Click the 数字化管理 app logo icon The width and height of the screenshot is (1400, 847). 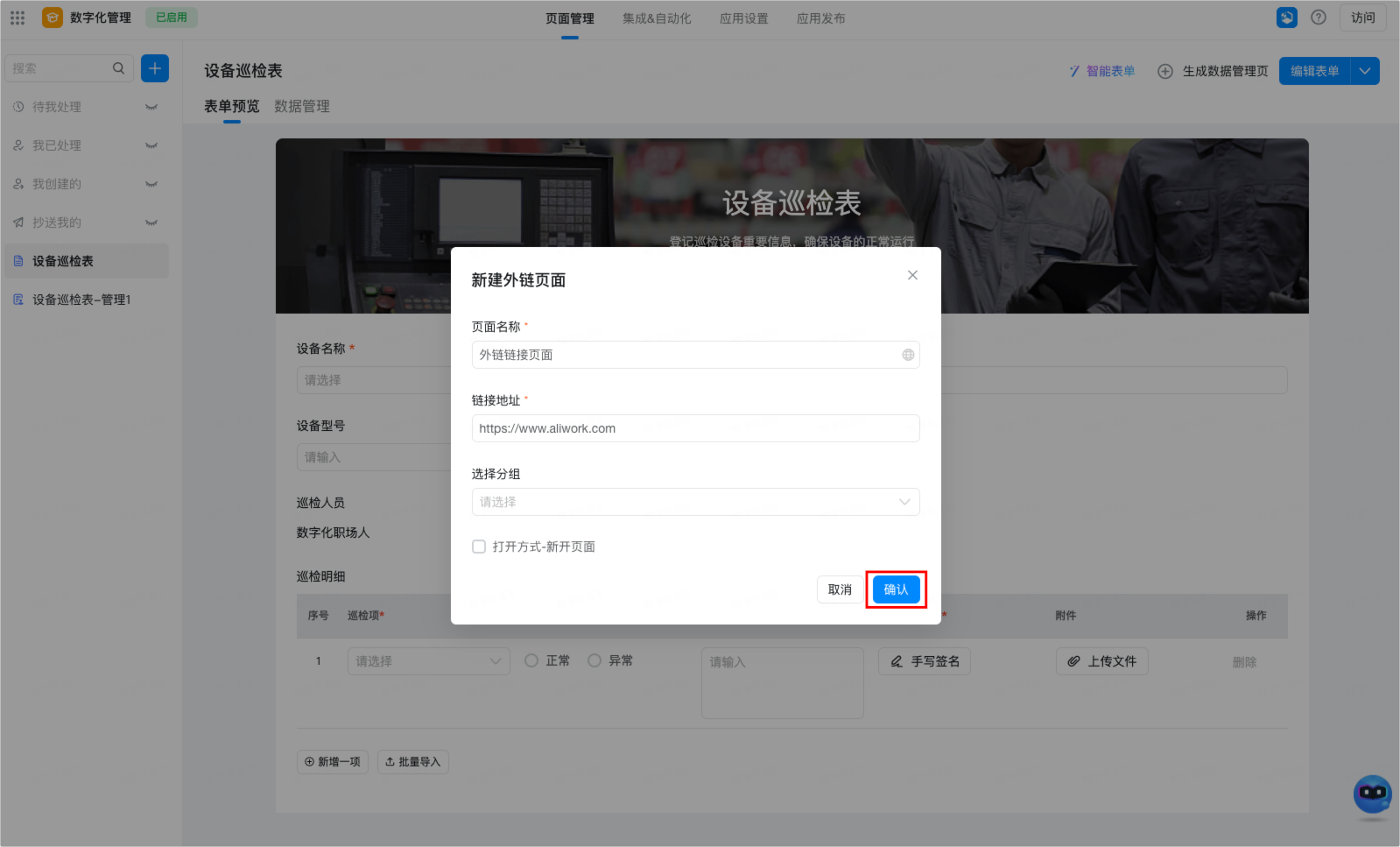53,18
